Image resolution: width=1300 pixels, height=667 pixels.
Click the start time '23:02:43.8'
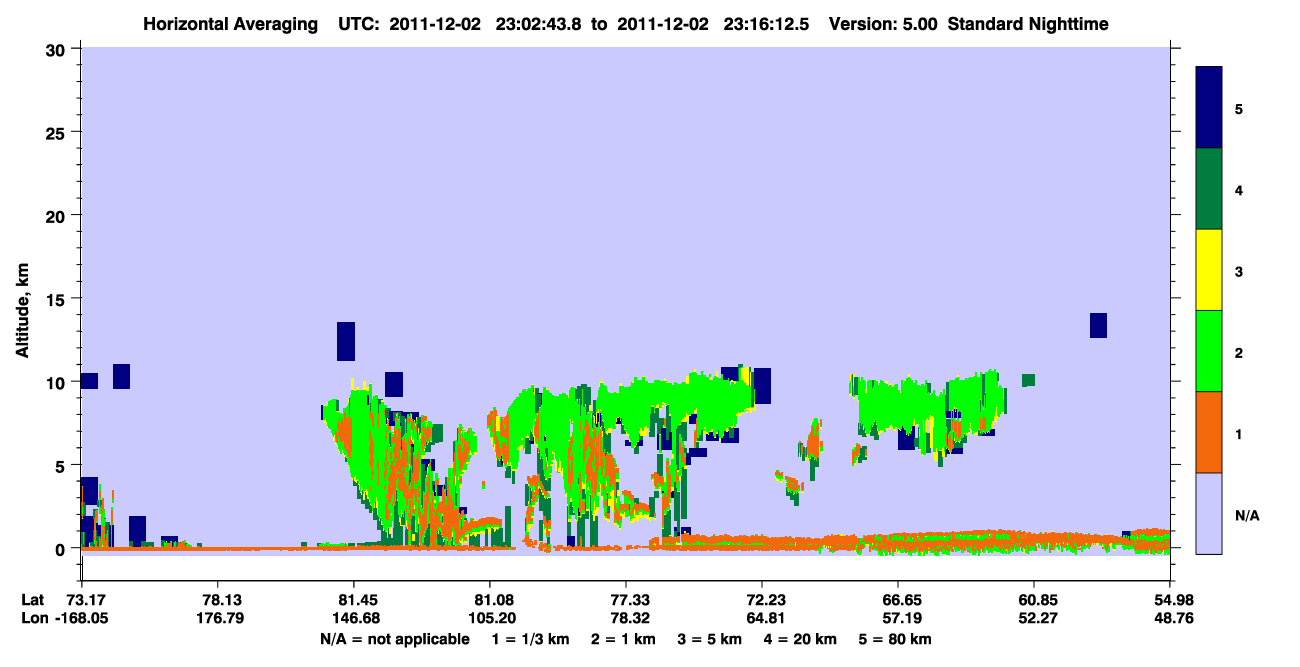(x=538, y=23)
